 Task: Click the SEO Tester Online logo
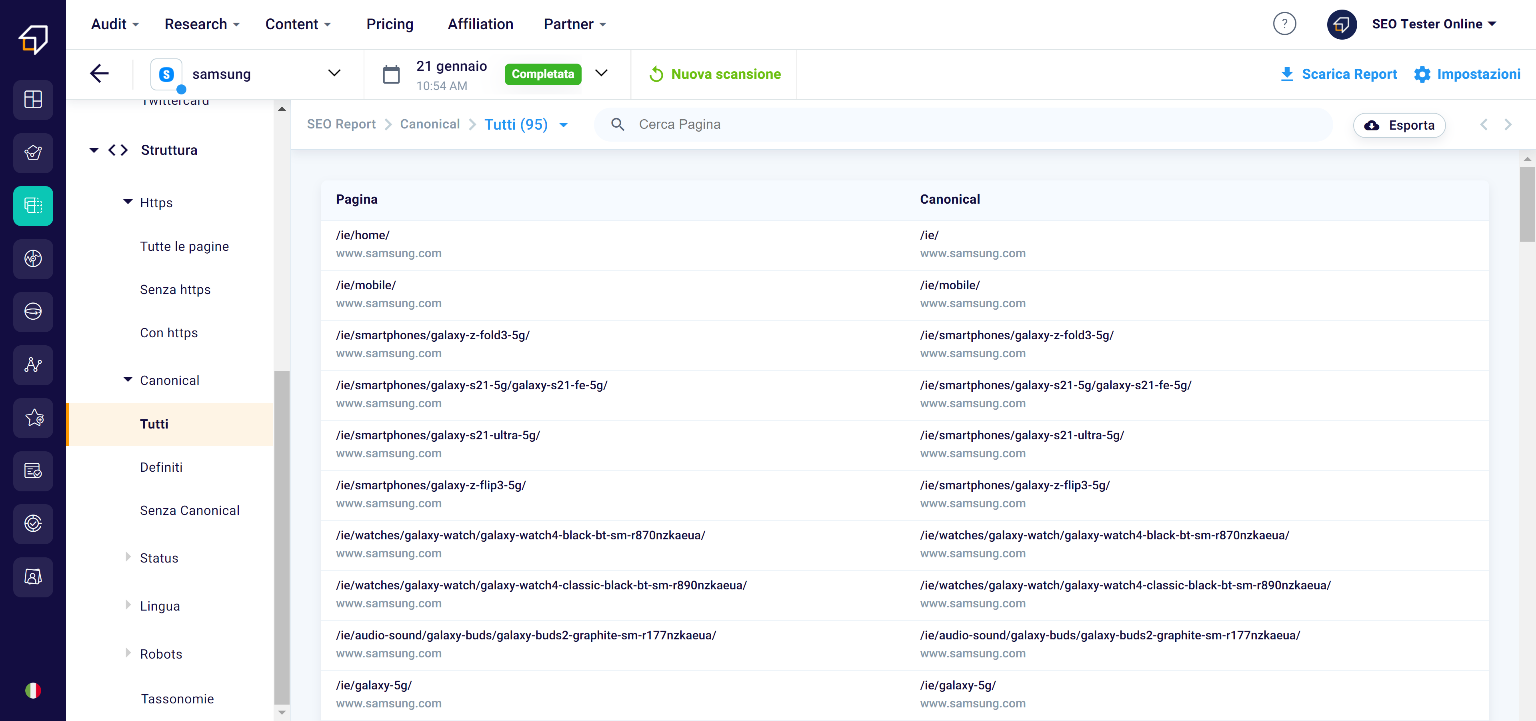[33, 38]
